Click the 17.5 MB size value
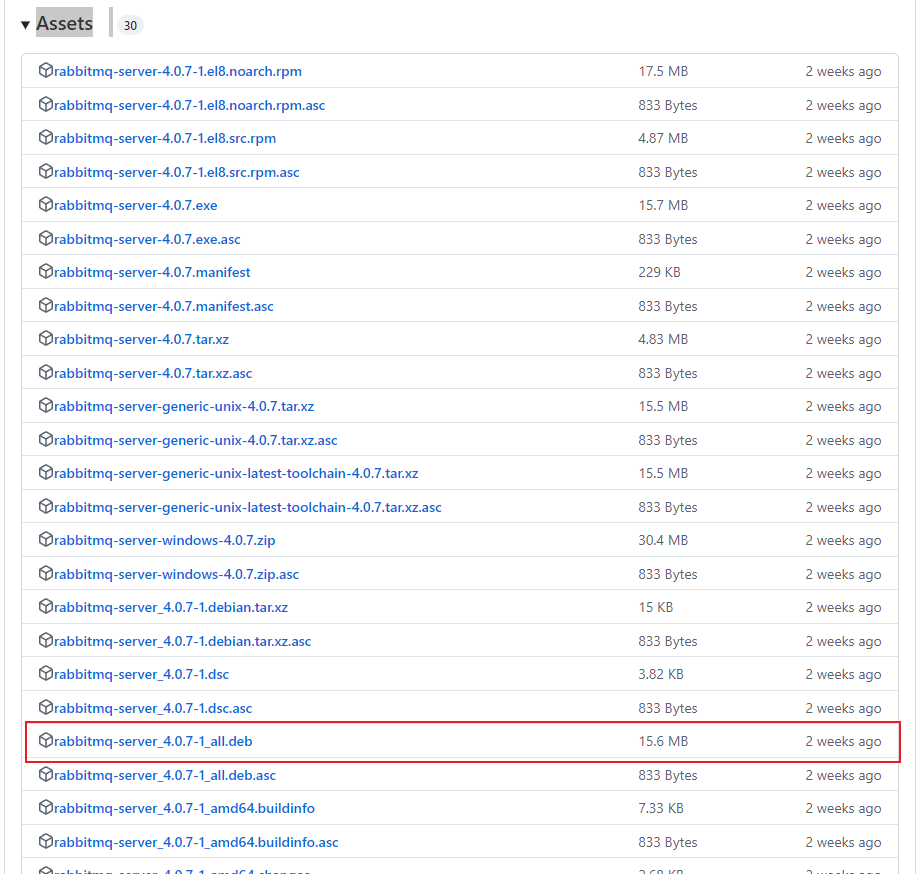The image size is (918, 874). [x=663, y=71]
